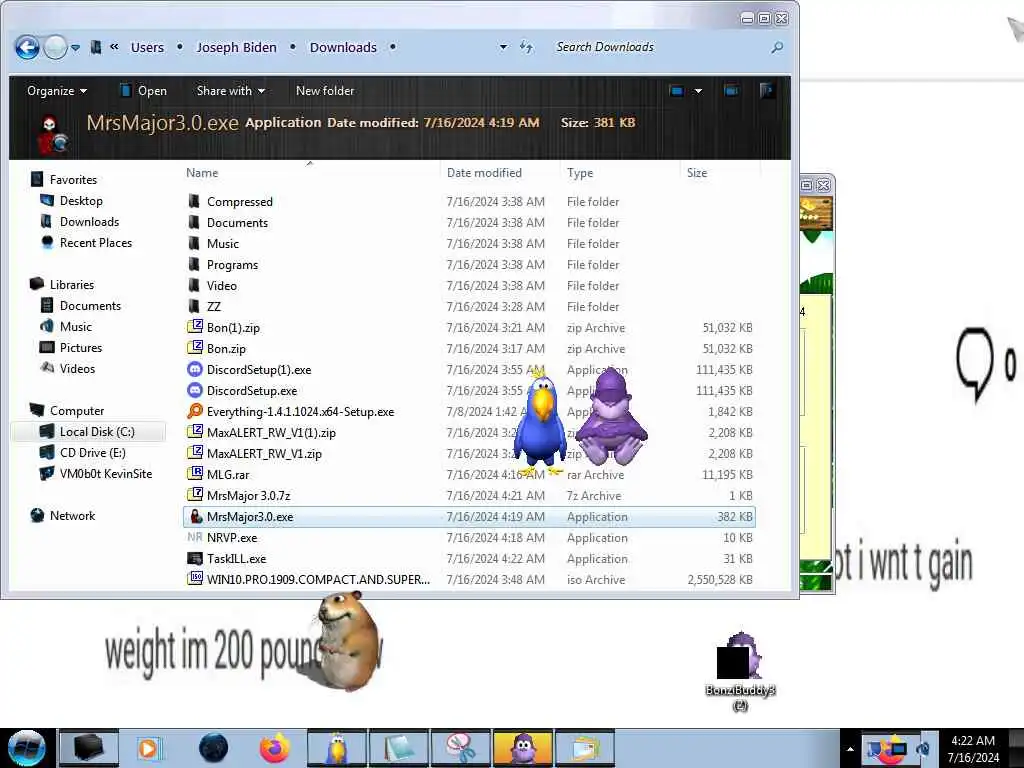Select DiscordSetup.exe Discord icon

click(x=195, y=390)
